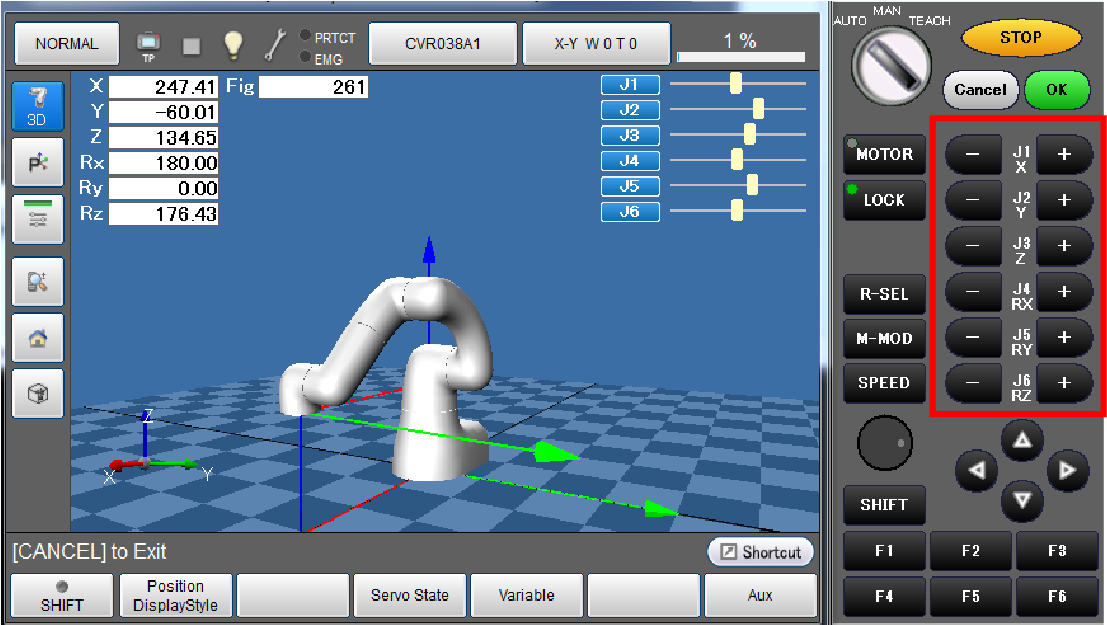Click the TP teach pendant icon
Screen dimensions: 1107x625
148,44
